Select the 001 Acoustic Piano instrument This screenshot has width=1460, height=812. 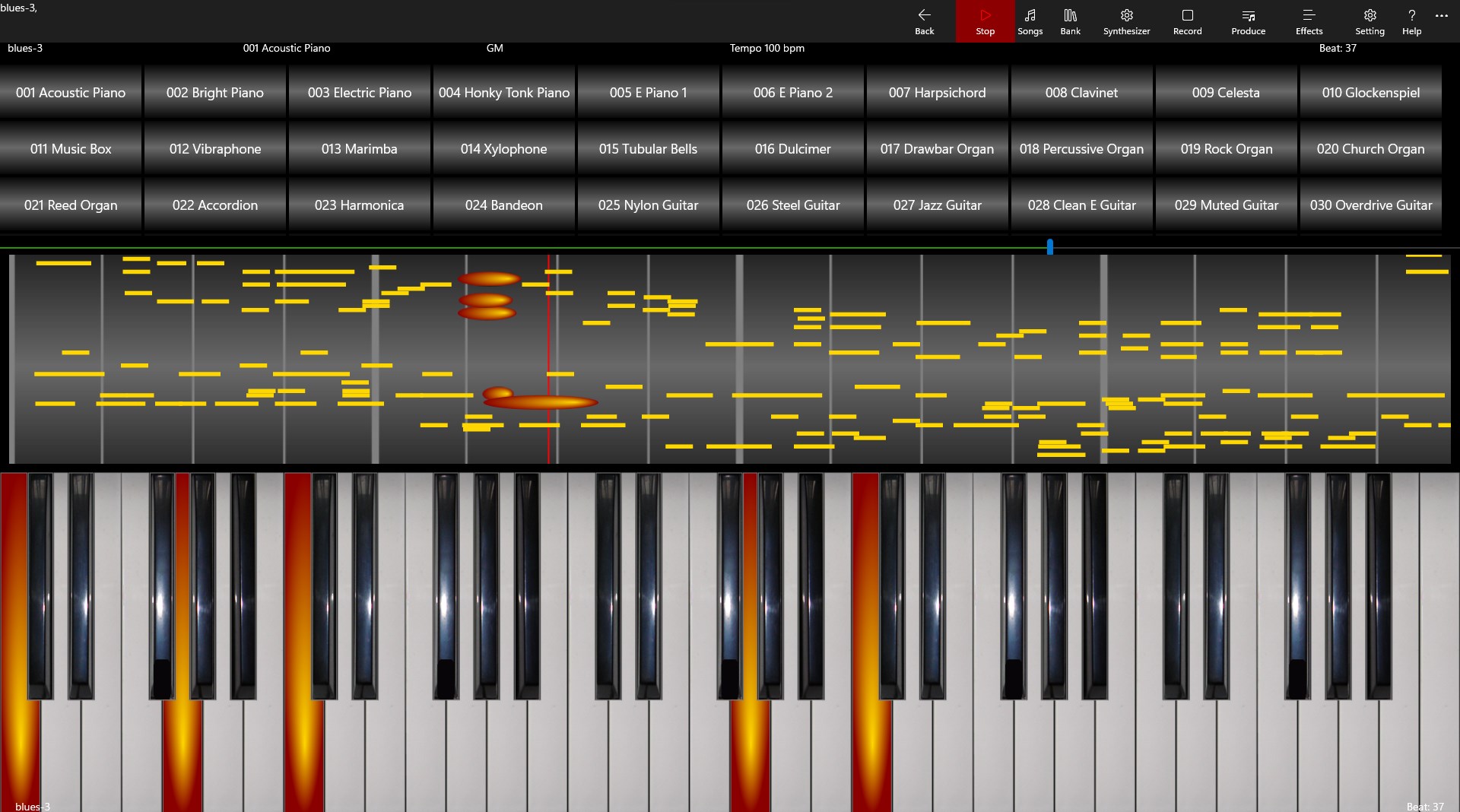71,92
